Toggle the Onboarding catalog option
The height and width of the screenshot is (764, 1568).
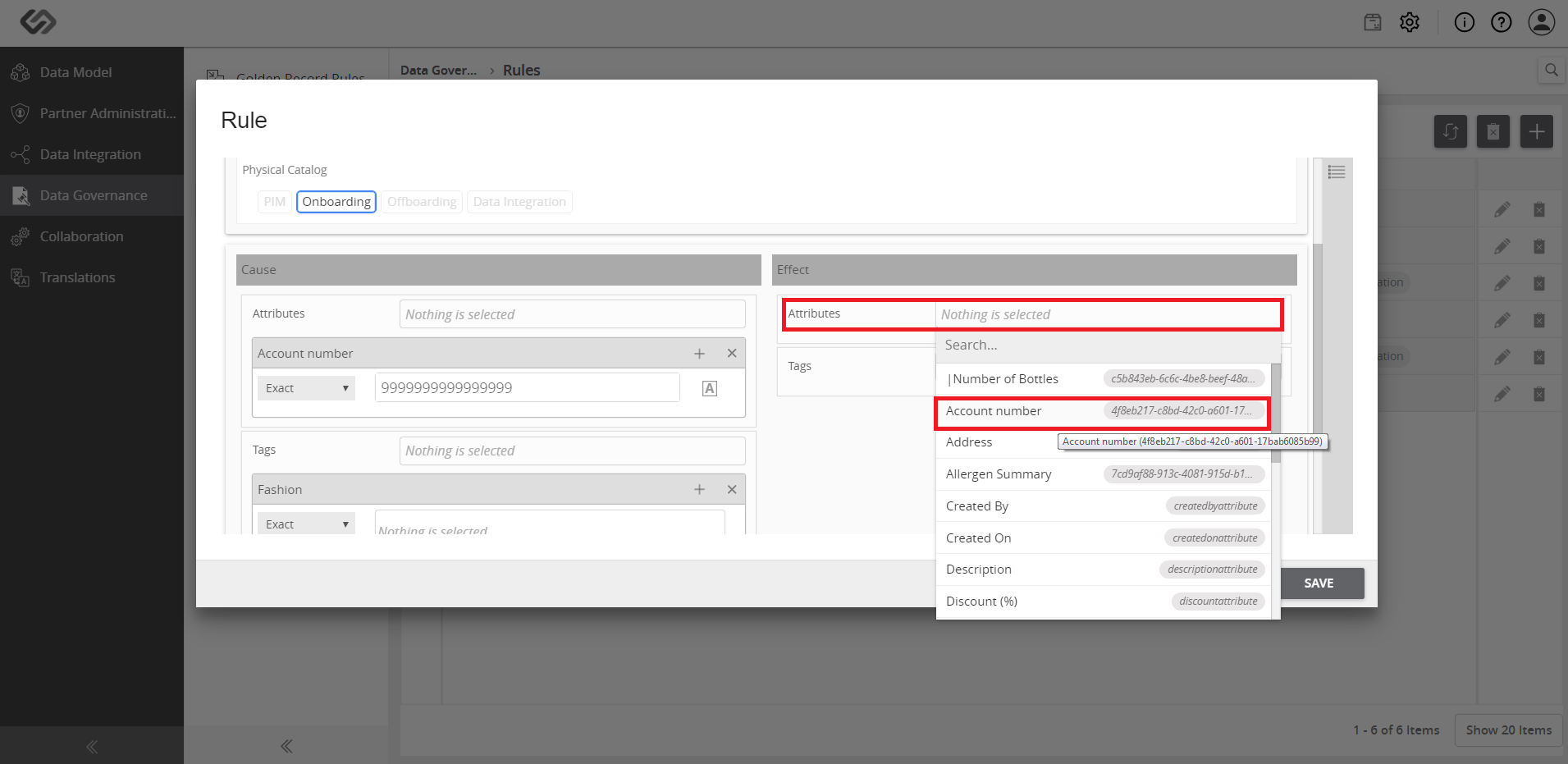[336, 202]
